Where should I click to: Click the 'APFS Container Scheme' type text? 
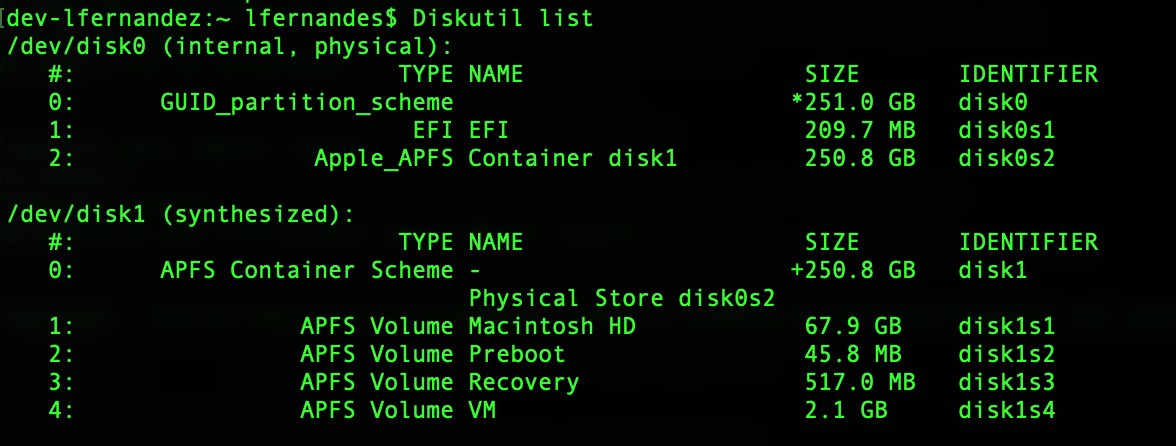point(306,270)
